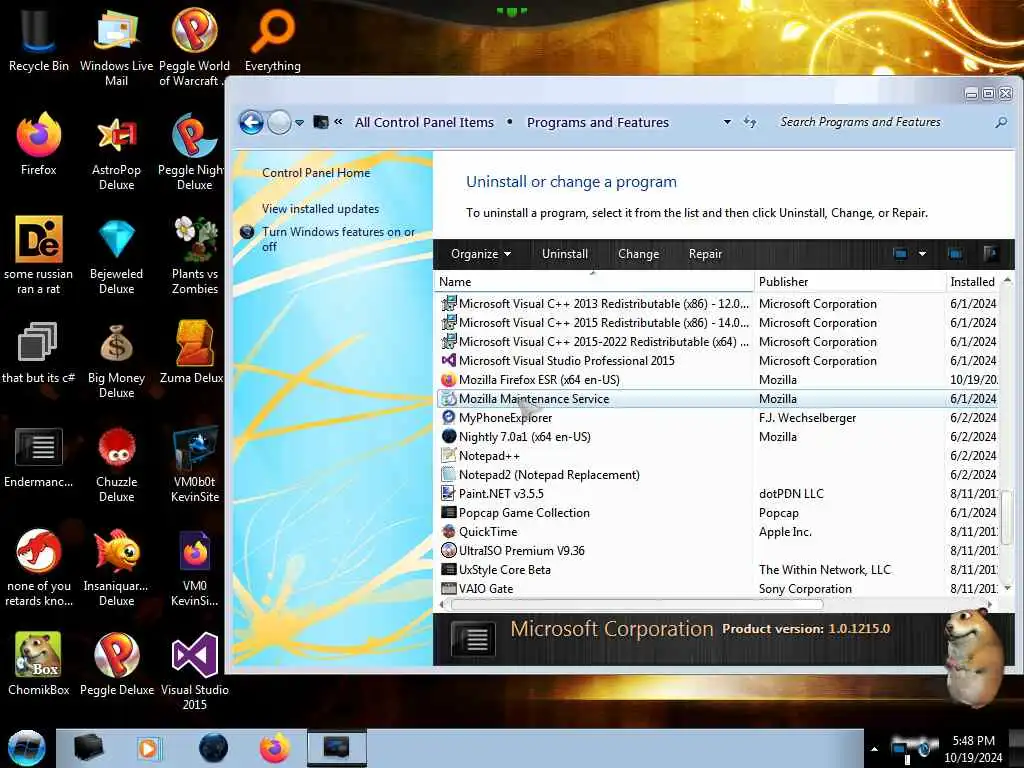Click the Repair toolbar button
This screenshot has height=768, width=1024.
(705, 254)
